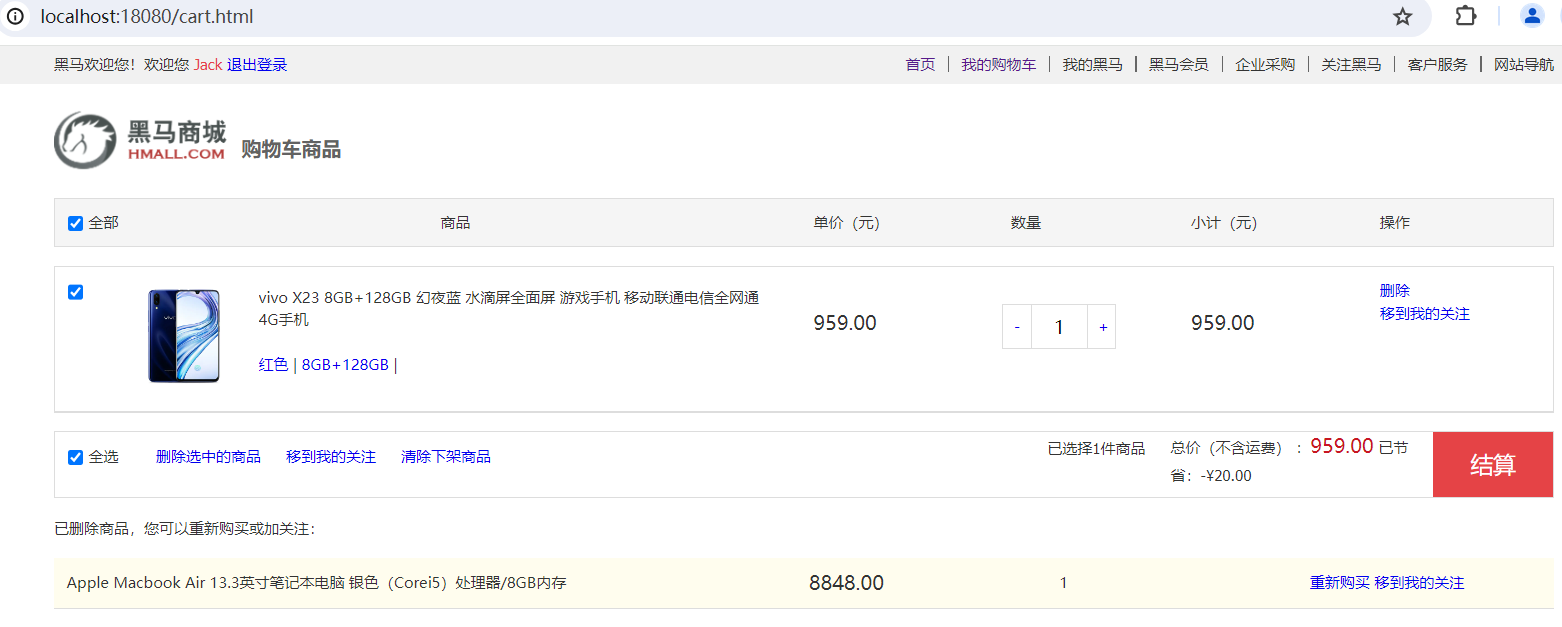
Task: Click the vivo X23 unit price 959.00
Action: pos(844,323)
